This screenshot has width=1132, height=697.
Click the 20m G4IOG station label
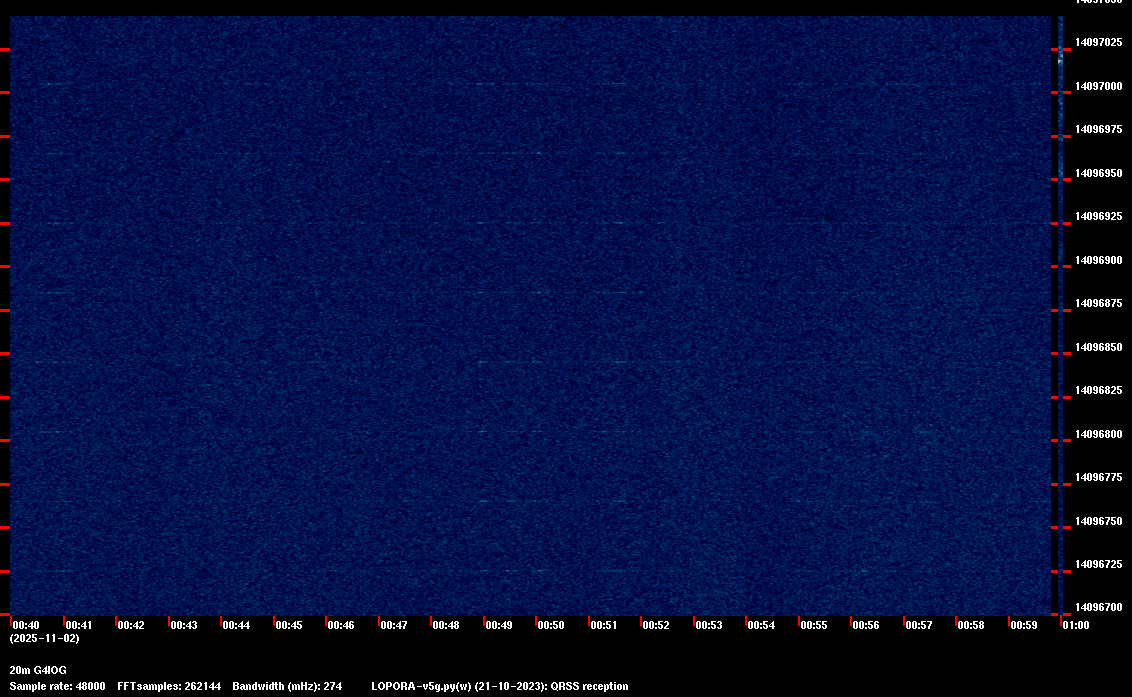[x=38, y=670]
